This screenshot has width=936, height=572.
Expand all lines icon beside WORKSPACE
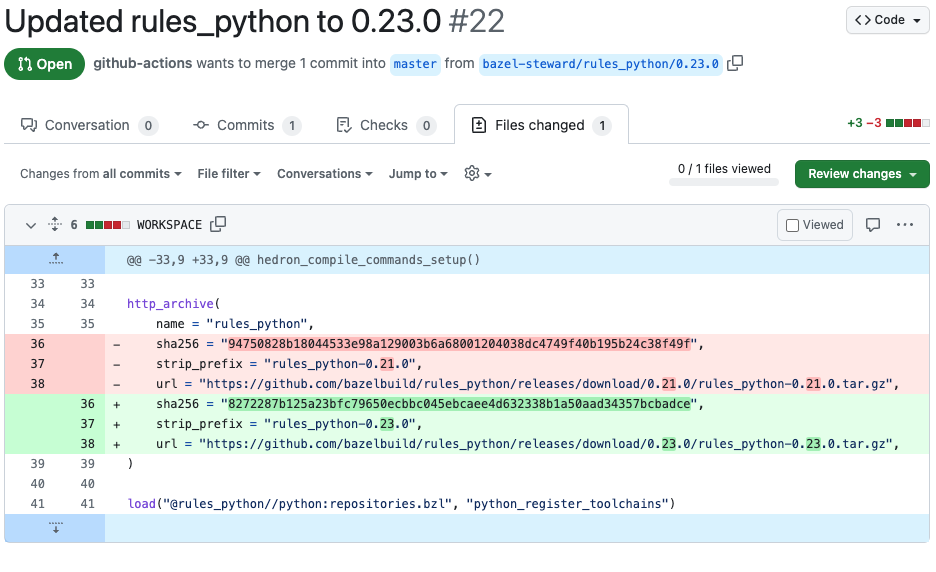click(55, 224)
